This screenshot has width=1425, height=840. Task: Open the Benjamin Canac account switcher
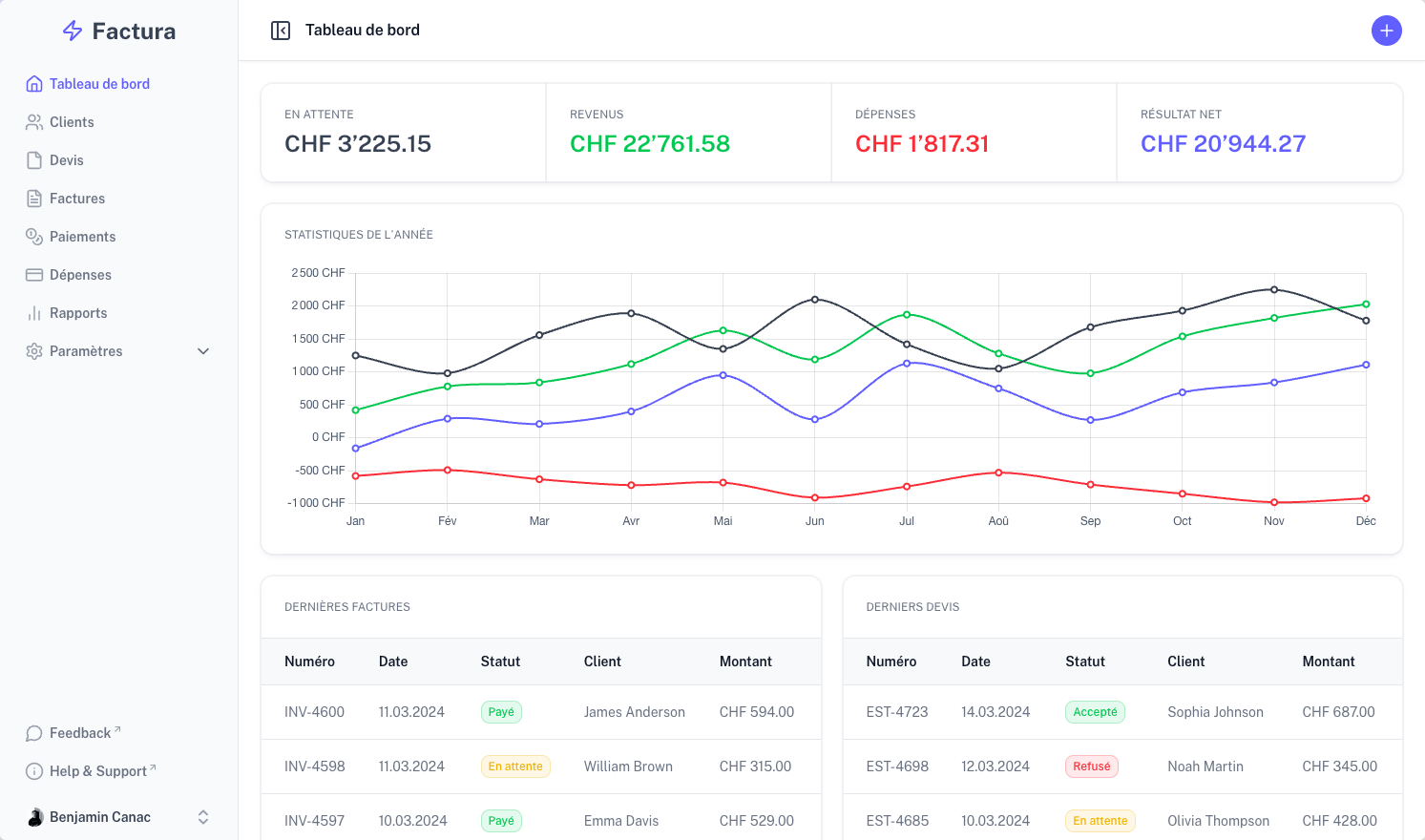click(x=203, y=817)
